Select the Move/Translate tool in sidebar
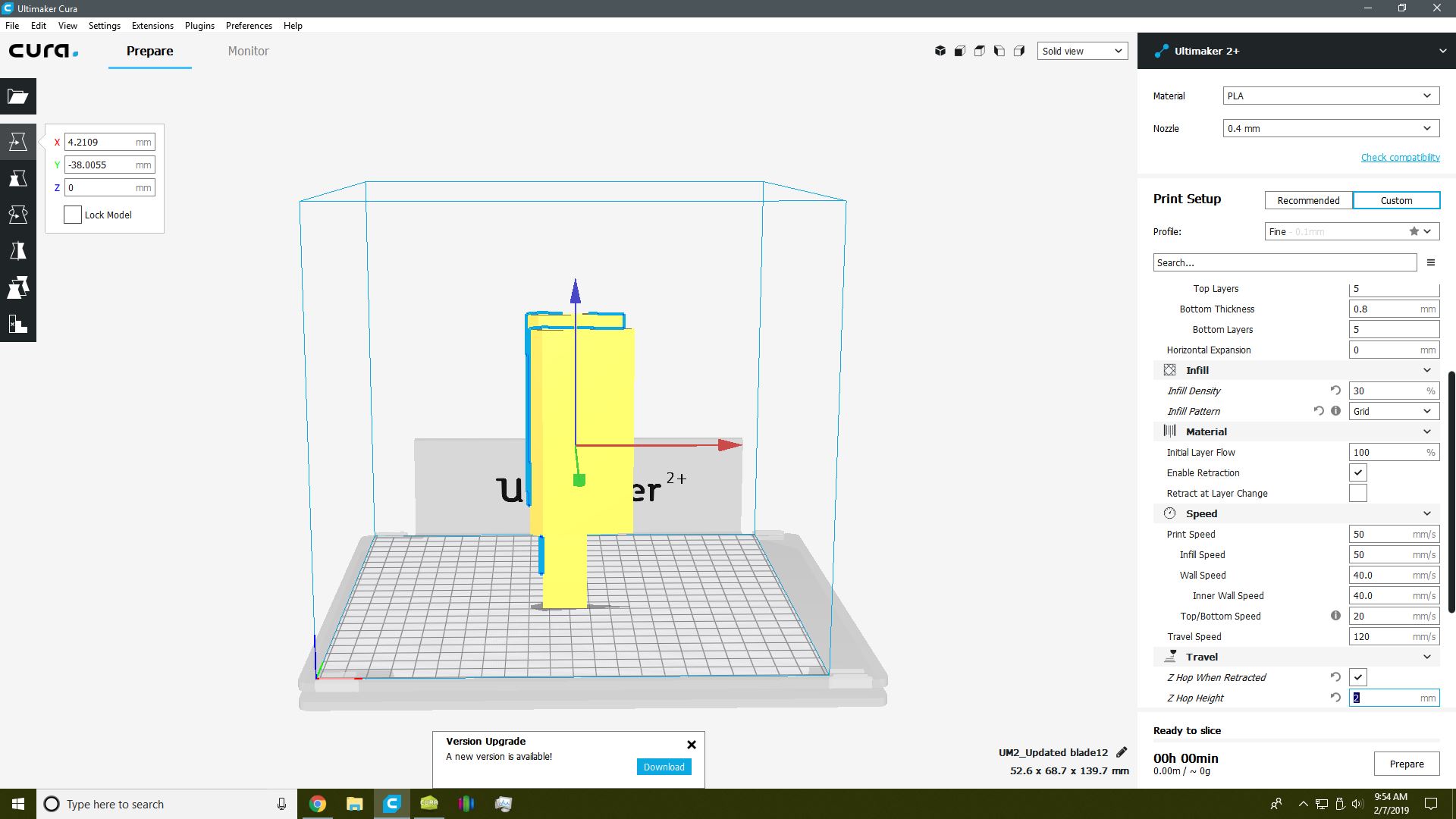The height and width of the screenshot is (819, 1456). tap(18, 141)
